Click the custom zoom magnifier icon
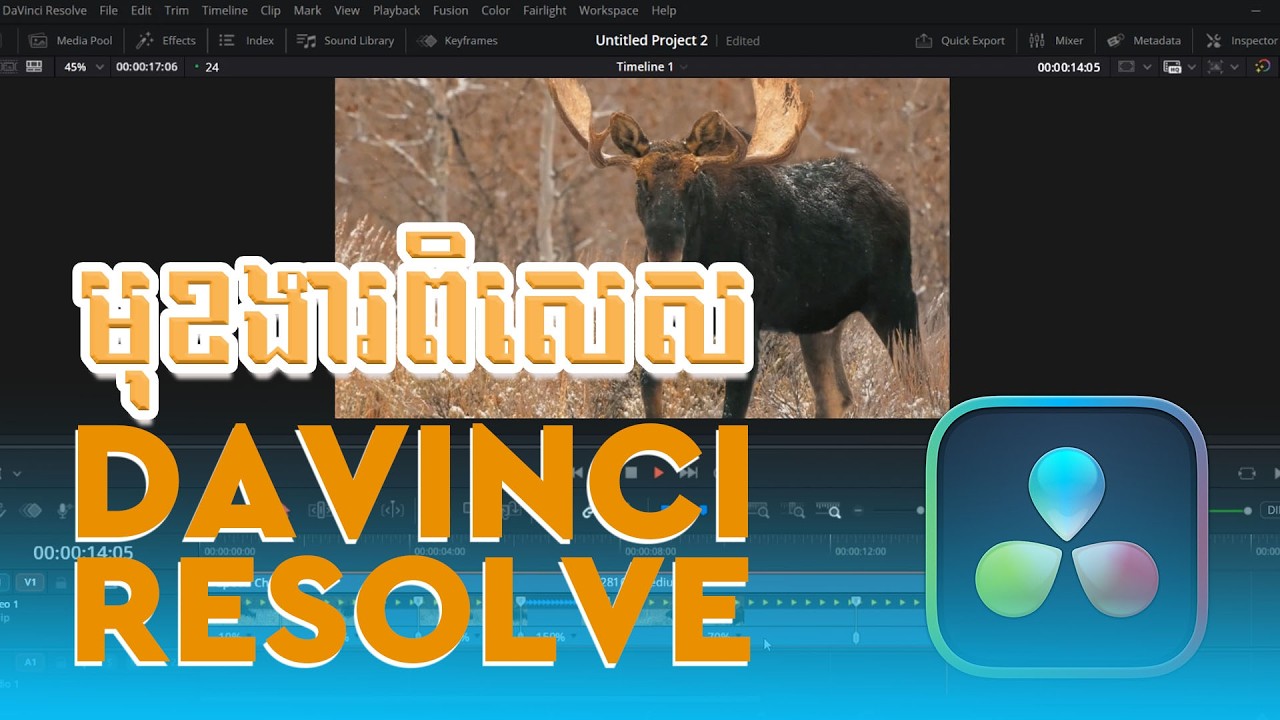This screenshot has height=720, width=1280. pyautogui.click(x=834, y=511)
